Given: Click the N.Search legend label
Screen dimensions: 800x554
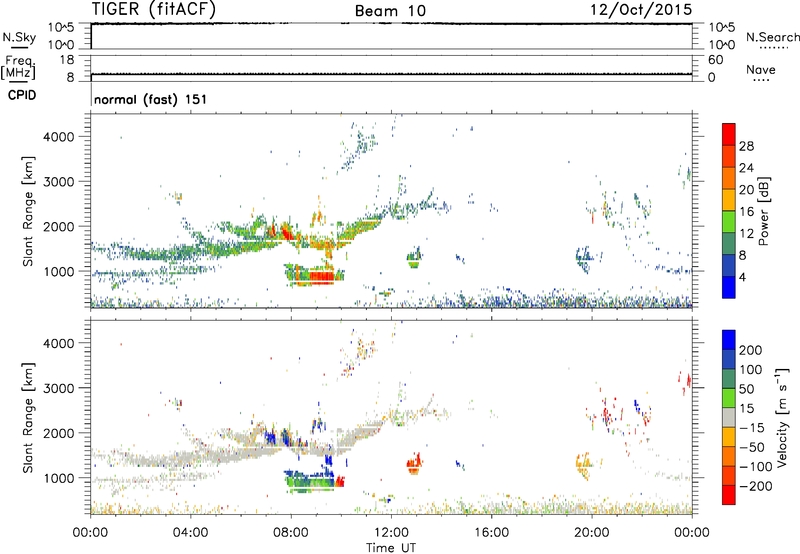Looking at the screenshot, I should (772, 37).
